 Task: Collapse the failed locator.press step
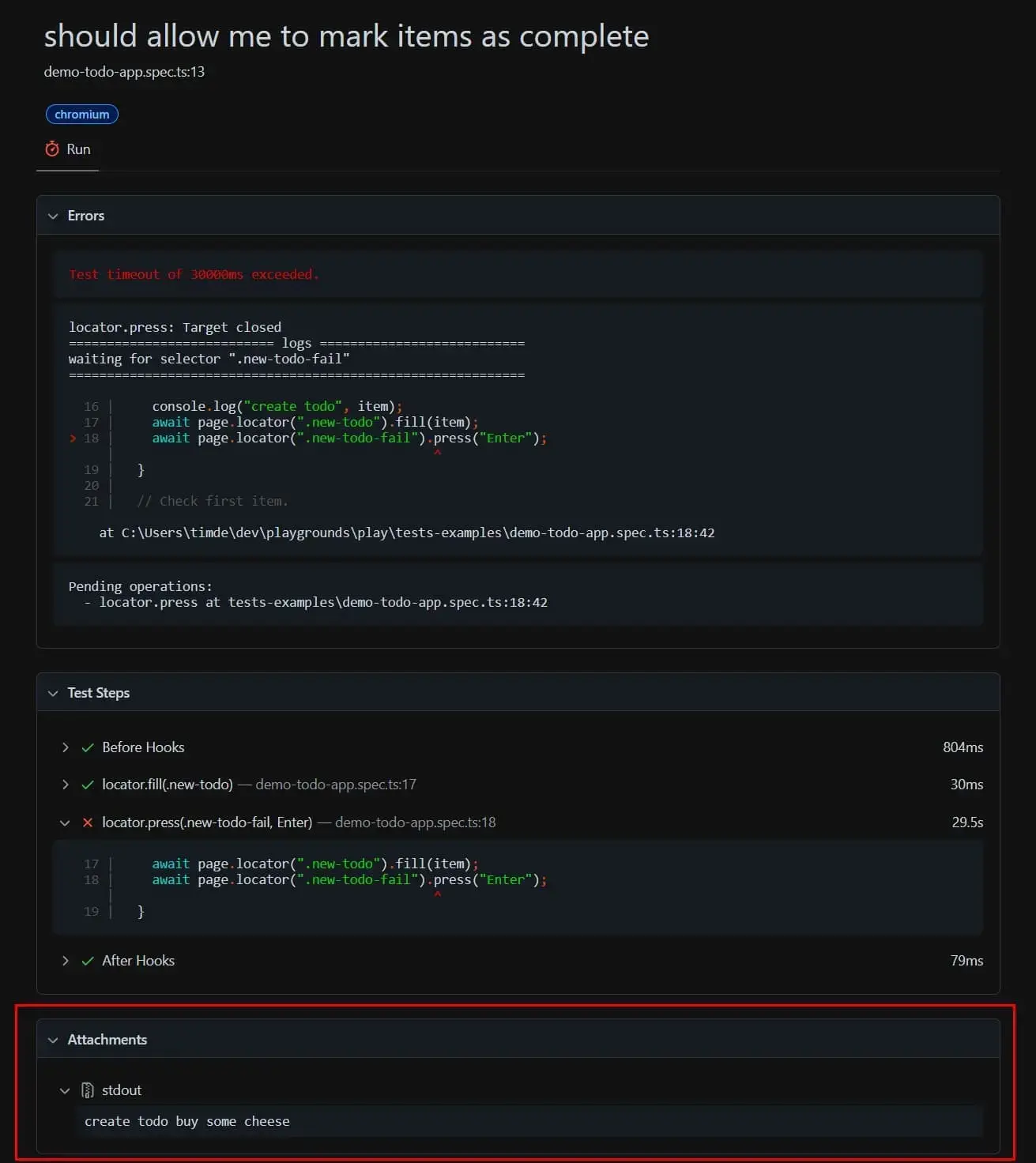click(x=65, y=822)
